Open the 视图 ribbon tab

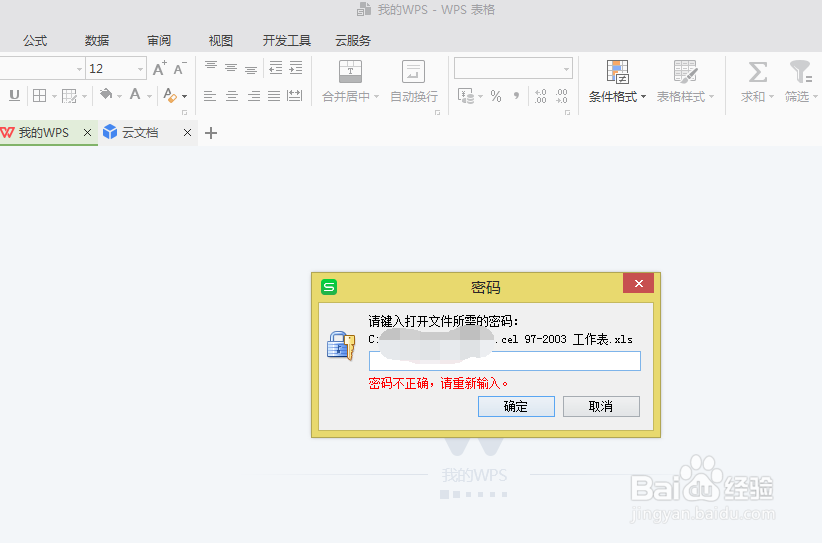(221, 40)
